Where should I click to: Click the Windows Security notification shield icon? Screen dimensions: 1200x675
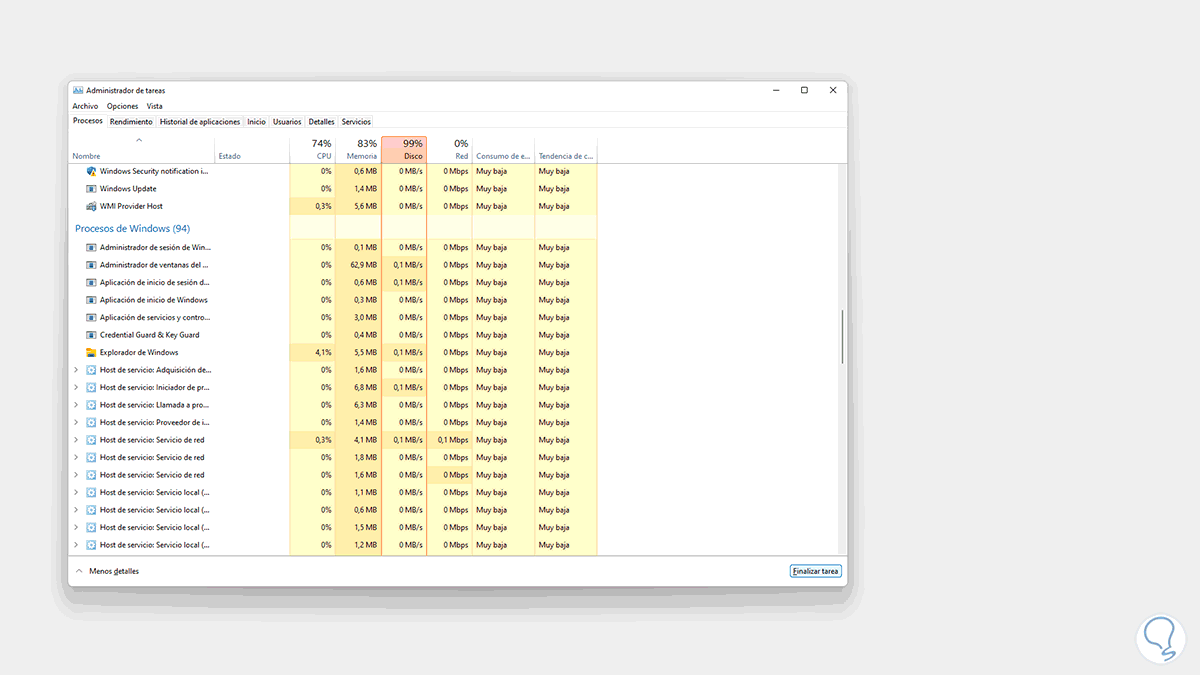click(91, 171)
